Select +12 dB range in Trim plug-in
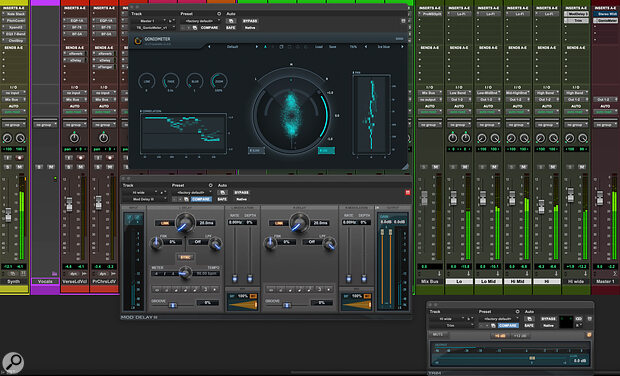 [x=520, y=336]
